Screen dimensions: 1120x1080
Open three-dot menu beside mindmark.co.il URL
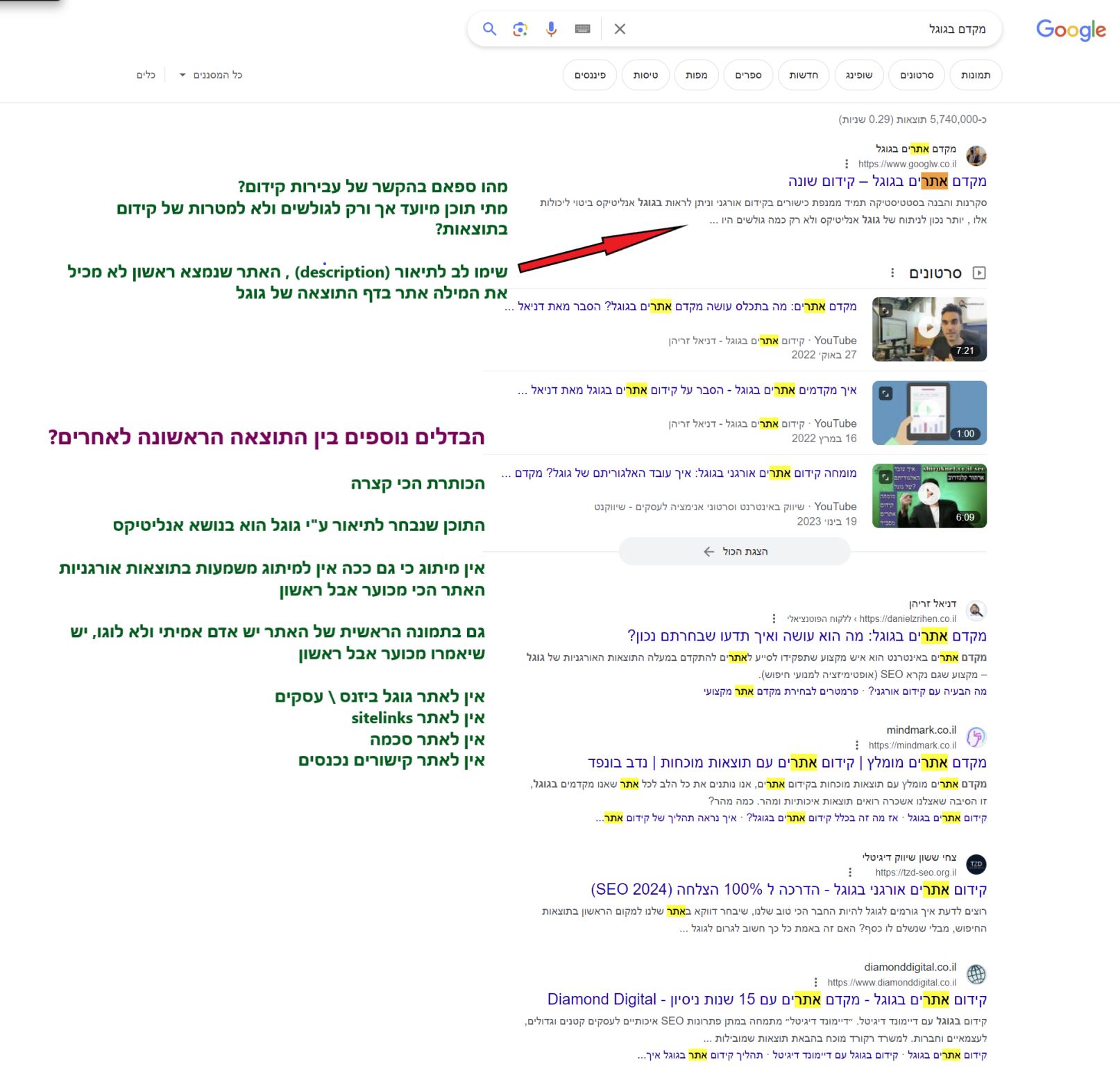click(x=857, y=745)
